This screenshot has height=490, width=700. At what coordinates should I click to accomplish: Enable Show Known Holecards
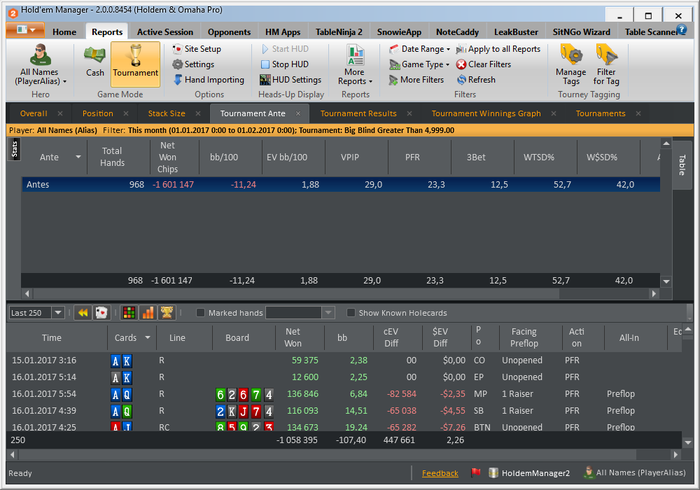[351, 313]
